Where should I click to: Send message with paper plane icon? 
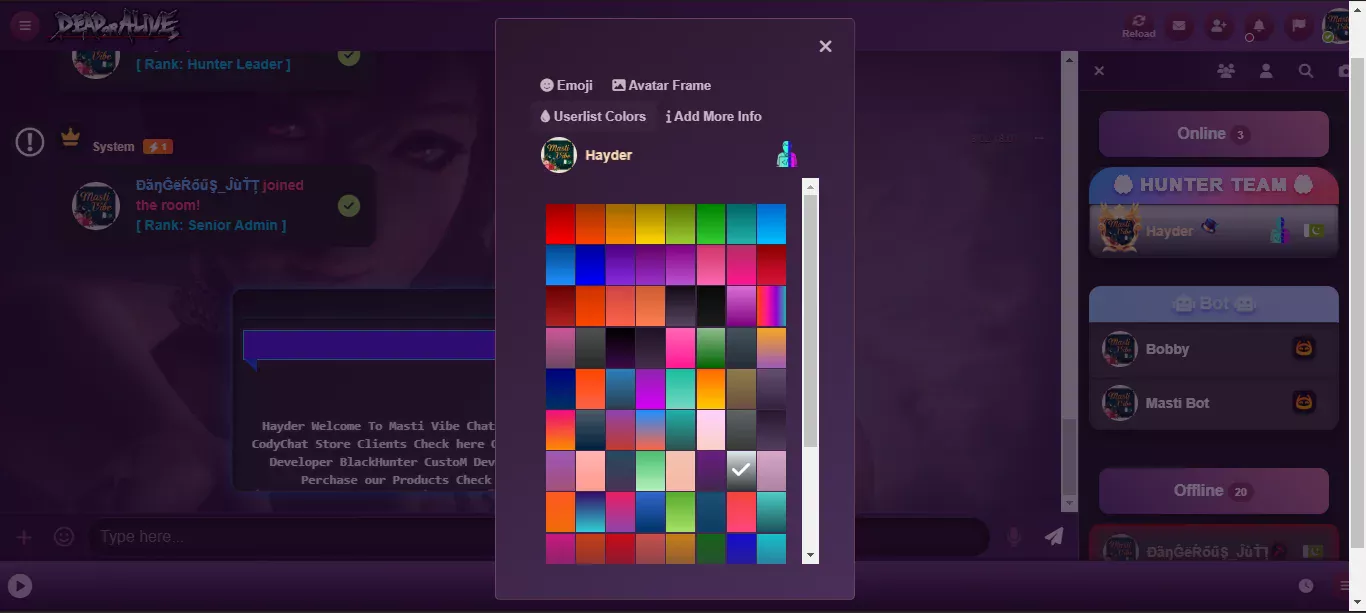tap(1054, 537)
